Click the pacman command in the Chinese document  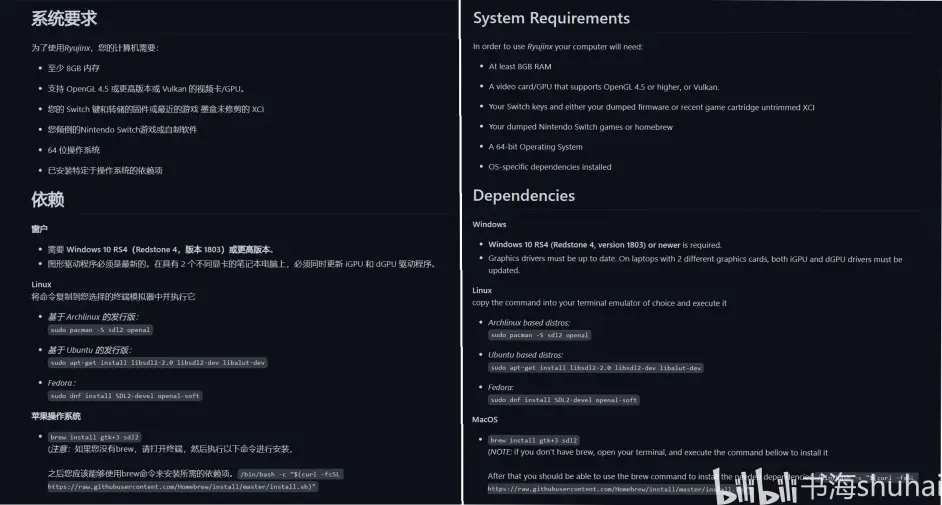click(100, 330)
